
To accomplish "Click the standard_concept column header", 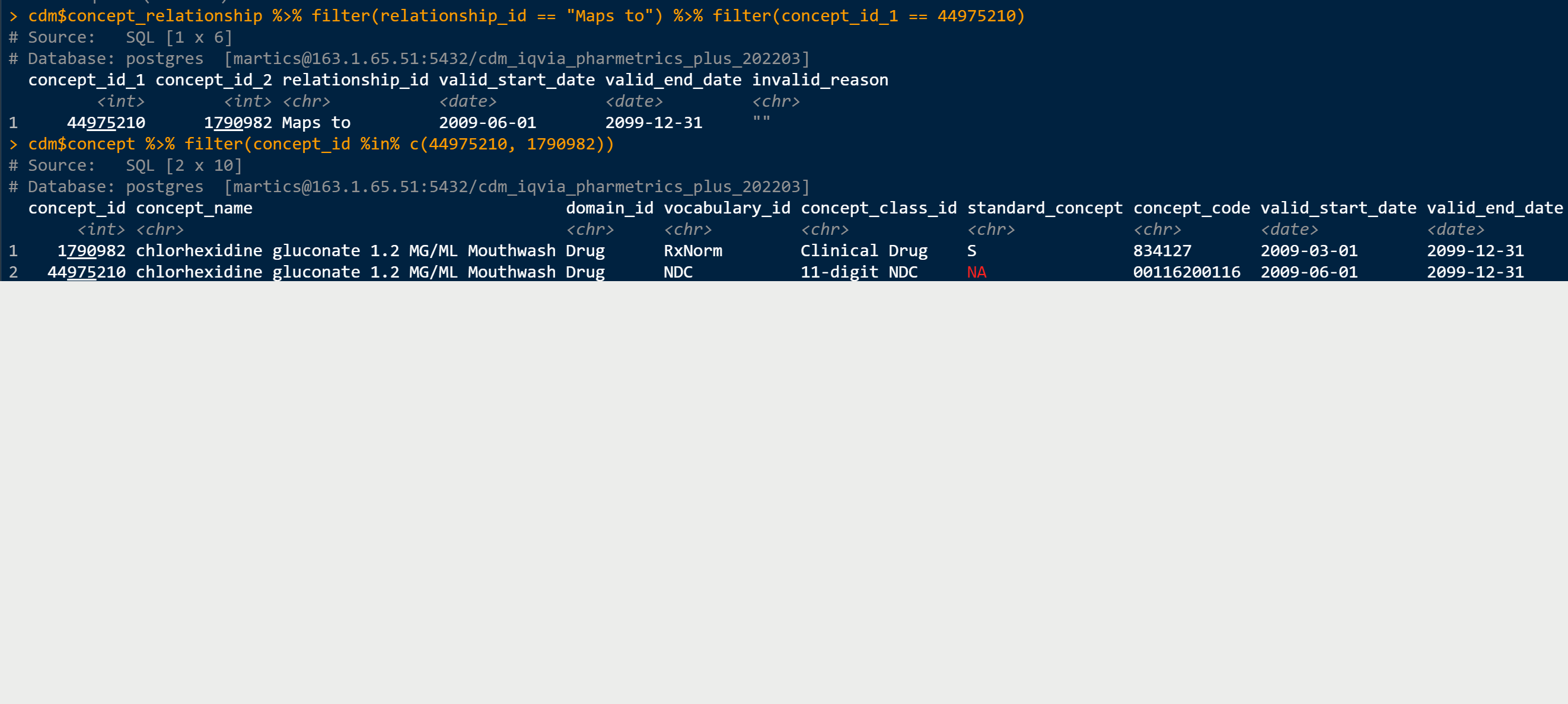I will click(1044, 208).
